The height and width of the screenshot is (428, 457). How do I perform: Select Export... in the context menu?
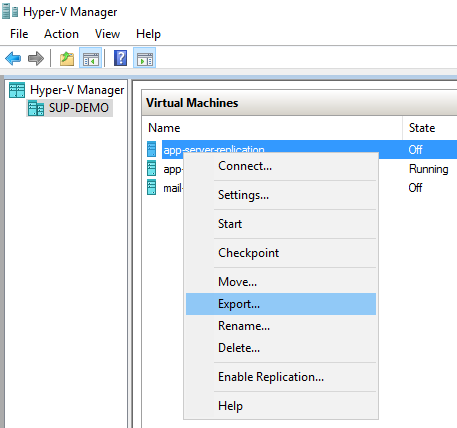point(281,304)
